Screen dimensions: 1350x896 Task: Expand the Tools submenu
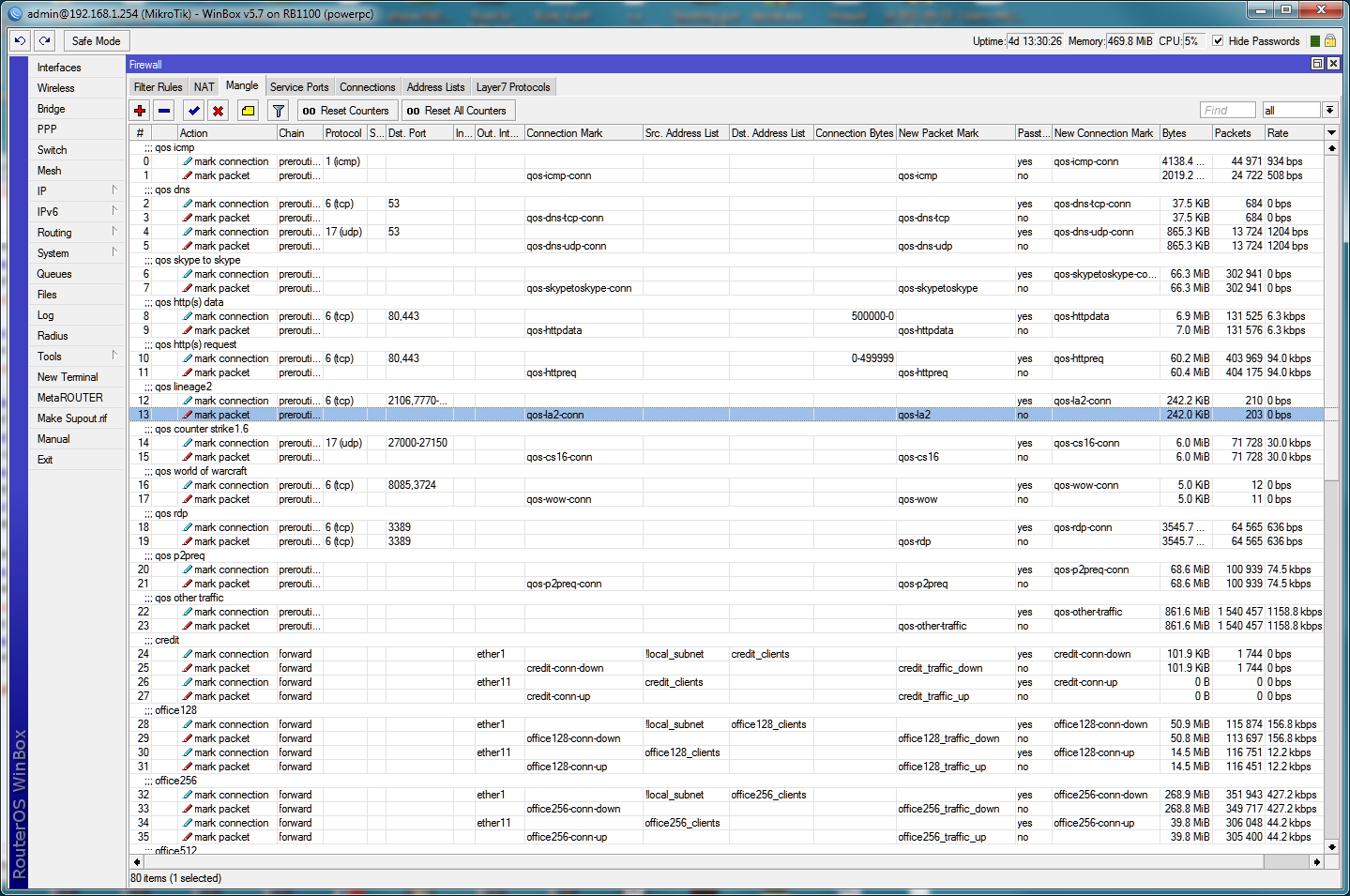tap(77, 356)
